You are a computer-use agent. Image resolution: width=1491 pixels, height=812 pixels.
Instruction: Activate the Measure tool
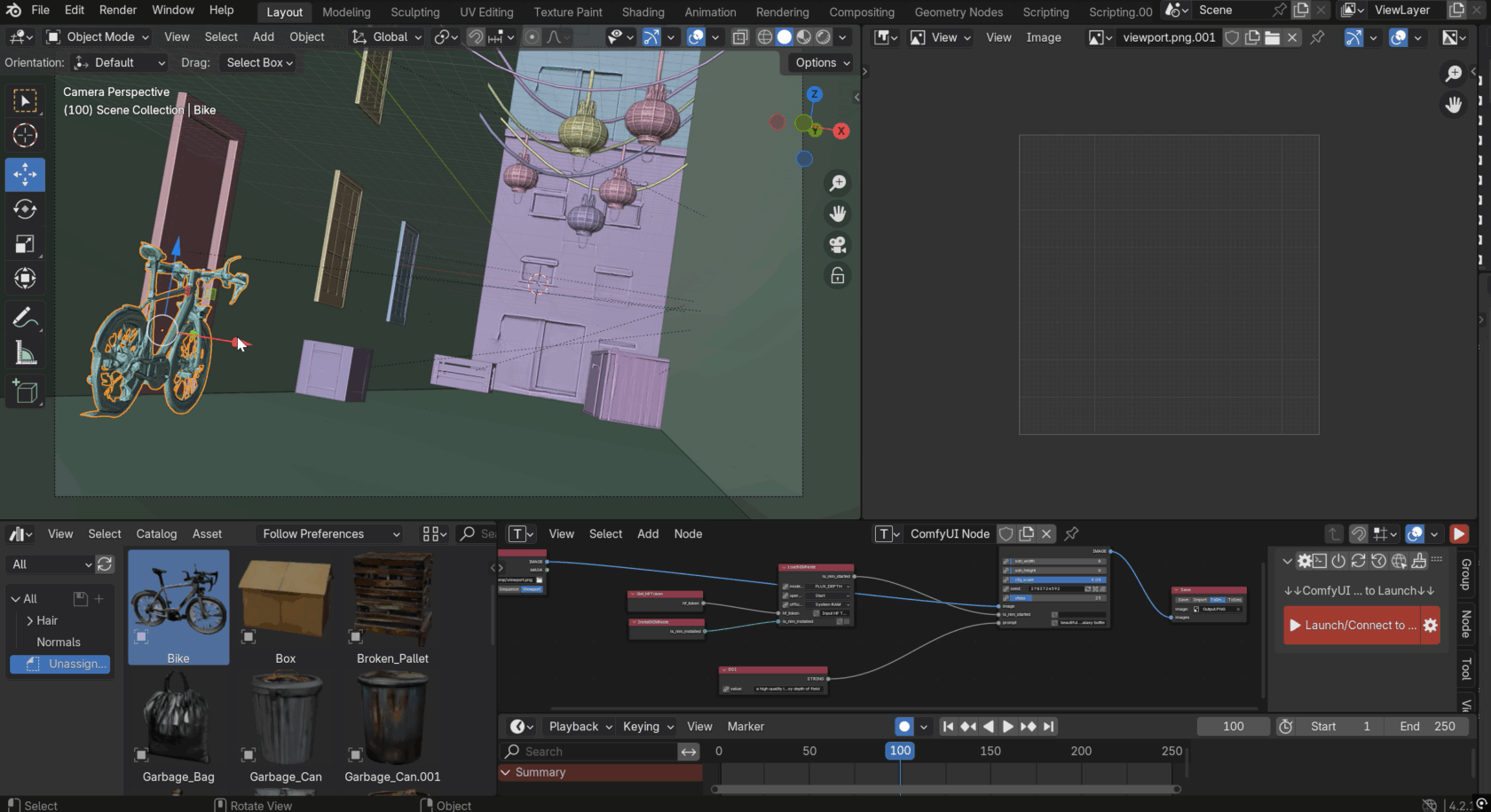(x=25, y=352)
